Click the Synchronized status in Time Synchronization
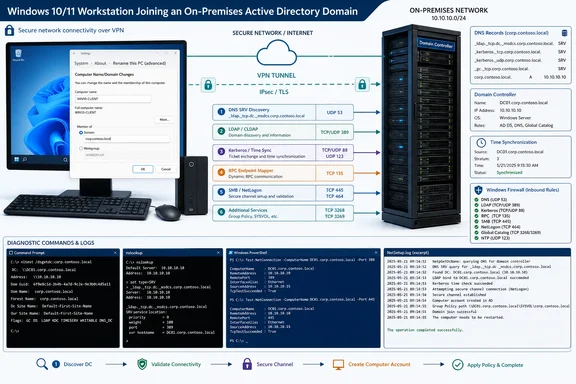Image resolution: width=576 pixels, height=384 pixels. point(509,172)
